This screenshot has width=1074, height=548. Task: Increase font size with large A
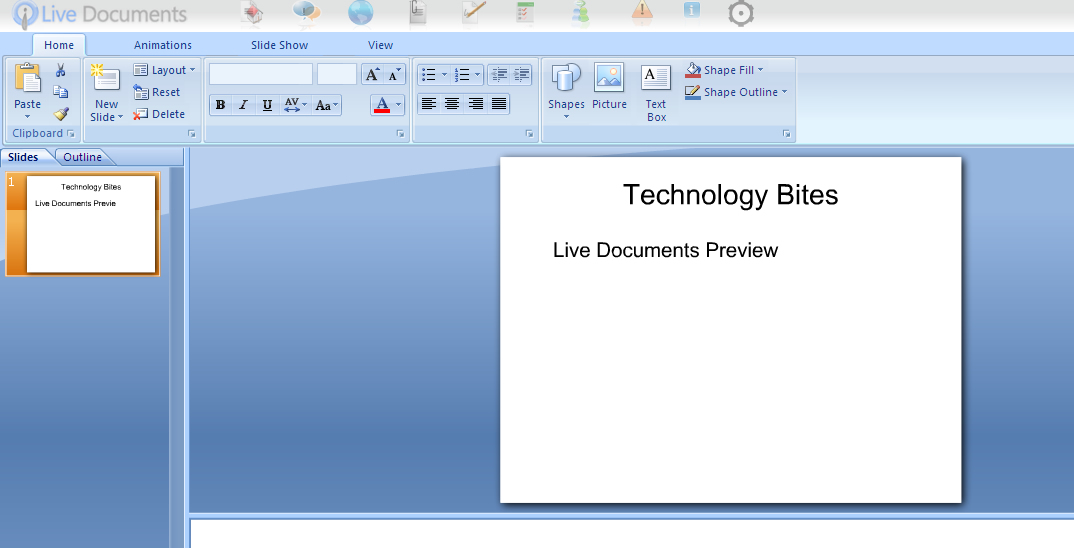tap(373, 74)
